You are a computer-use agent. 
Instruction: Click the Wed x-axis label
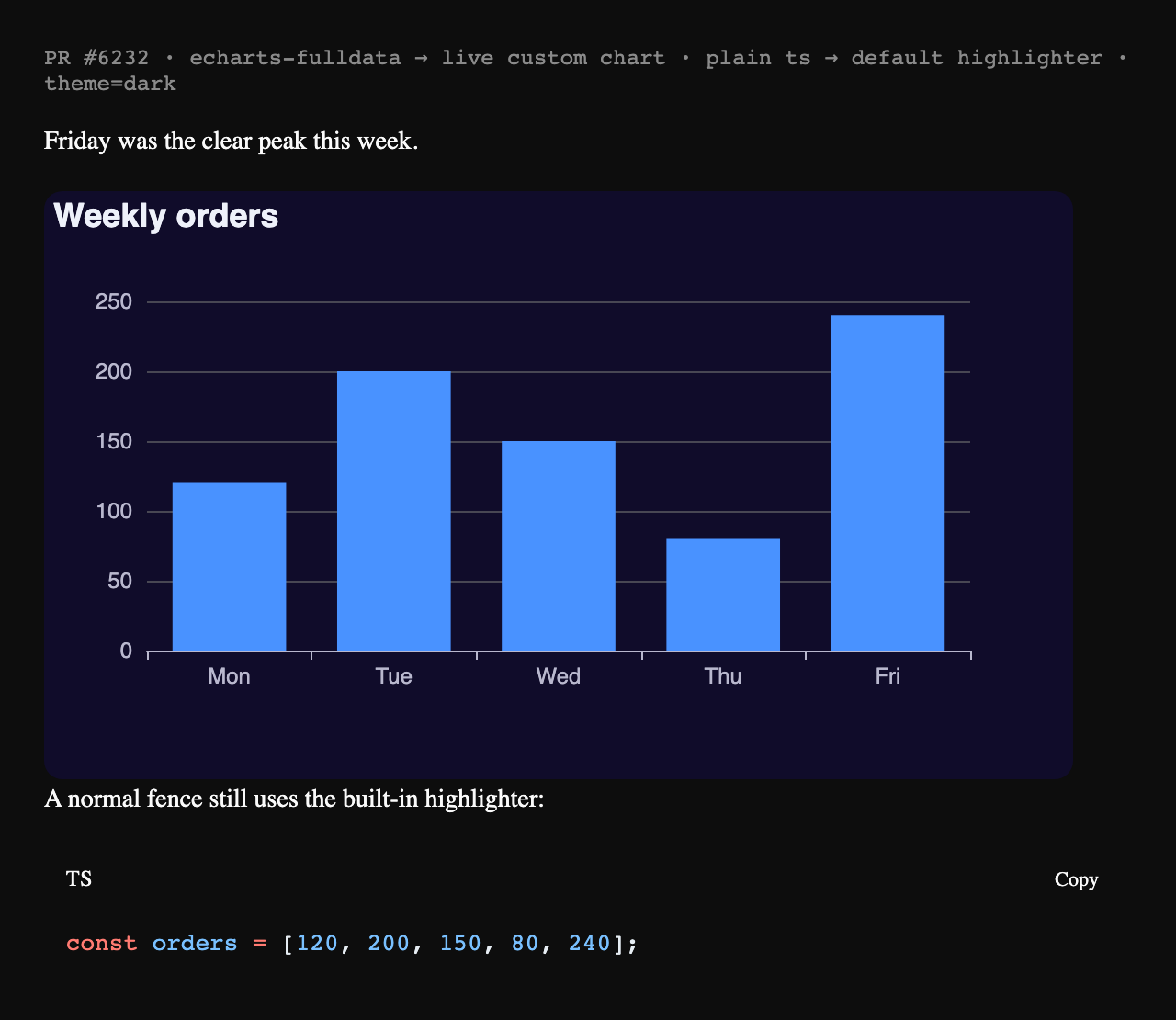point(559,676)
